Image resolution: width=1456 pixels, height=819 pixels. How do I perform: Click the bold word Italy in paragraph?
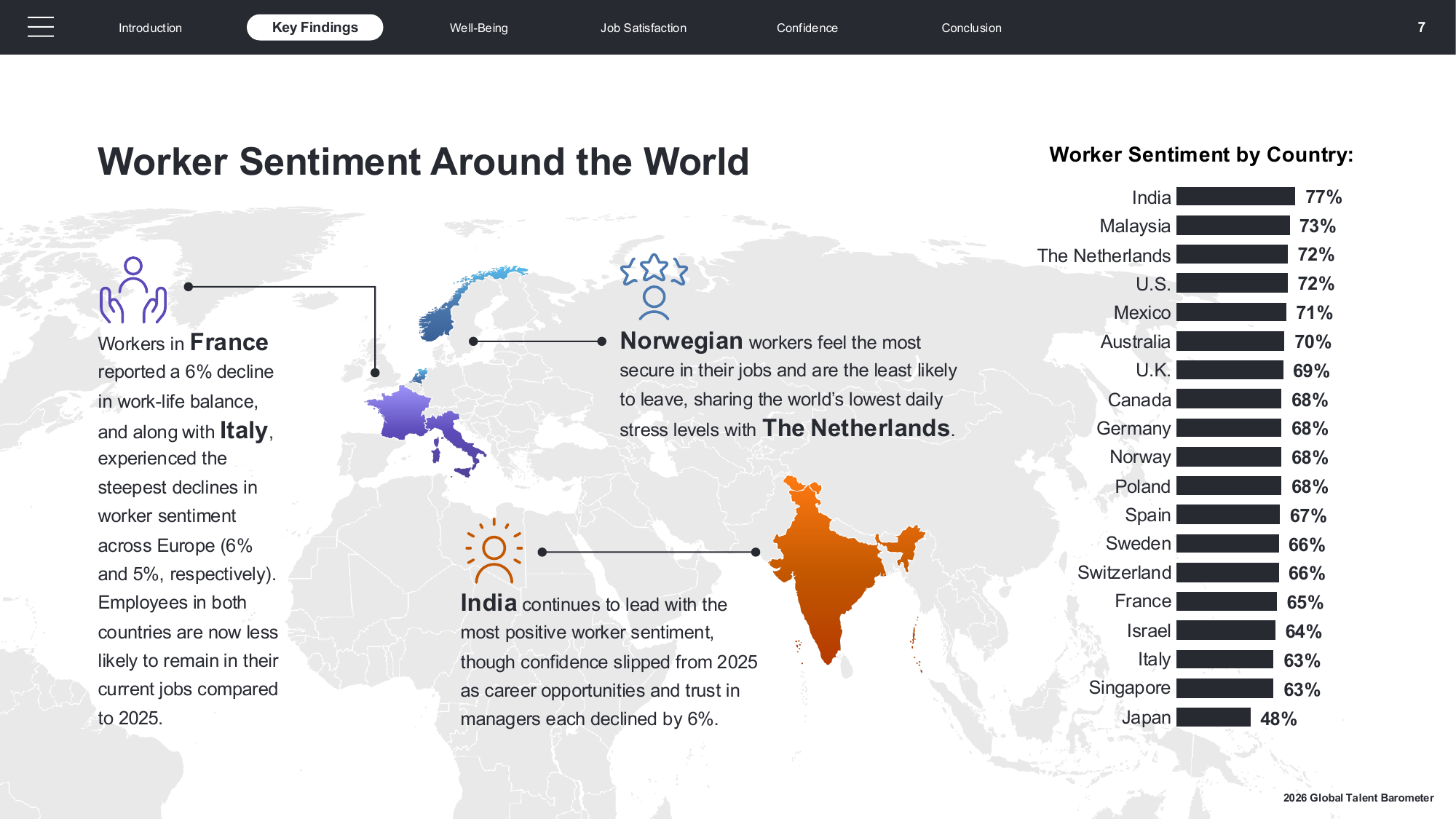pyautogui.click(x=244, y=430)
